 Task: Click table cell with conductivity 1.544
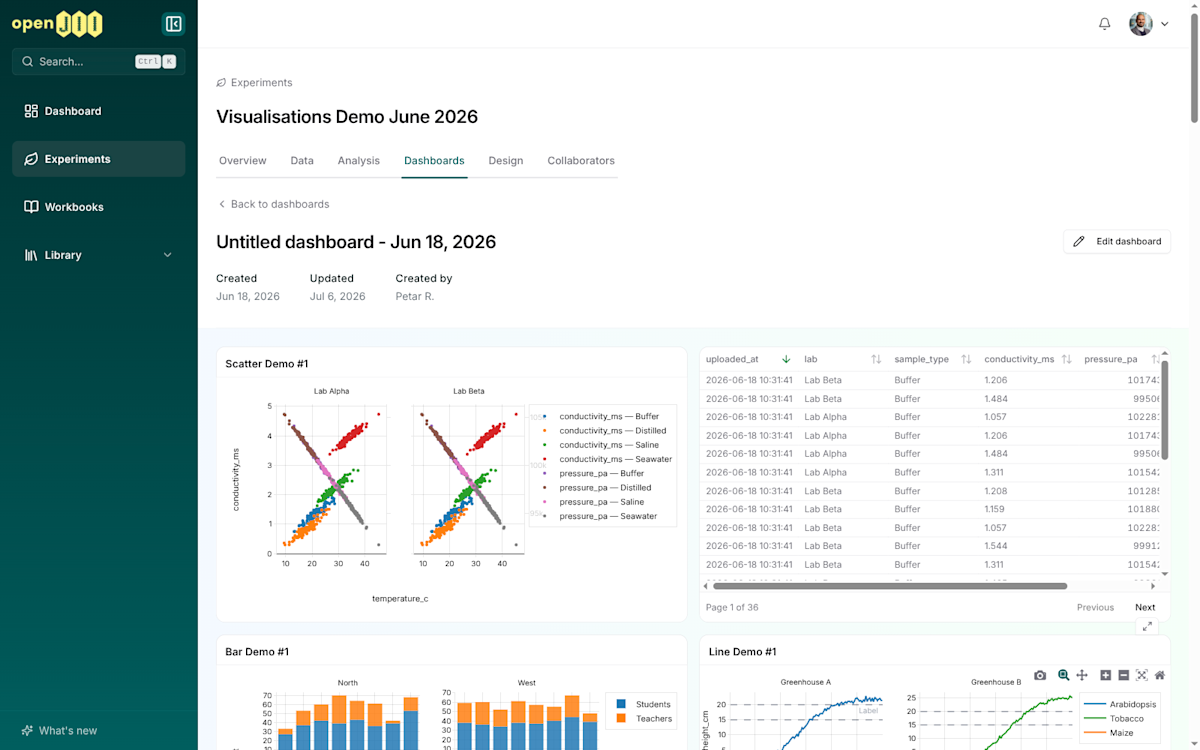[x=996, y=546]
